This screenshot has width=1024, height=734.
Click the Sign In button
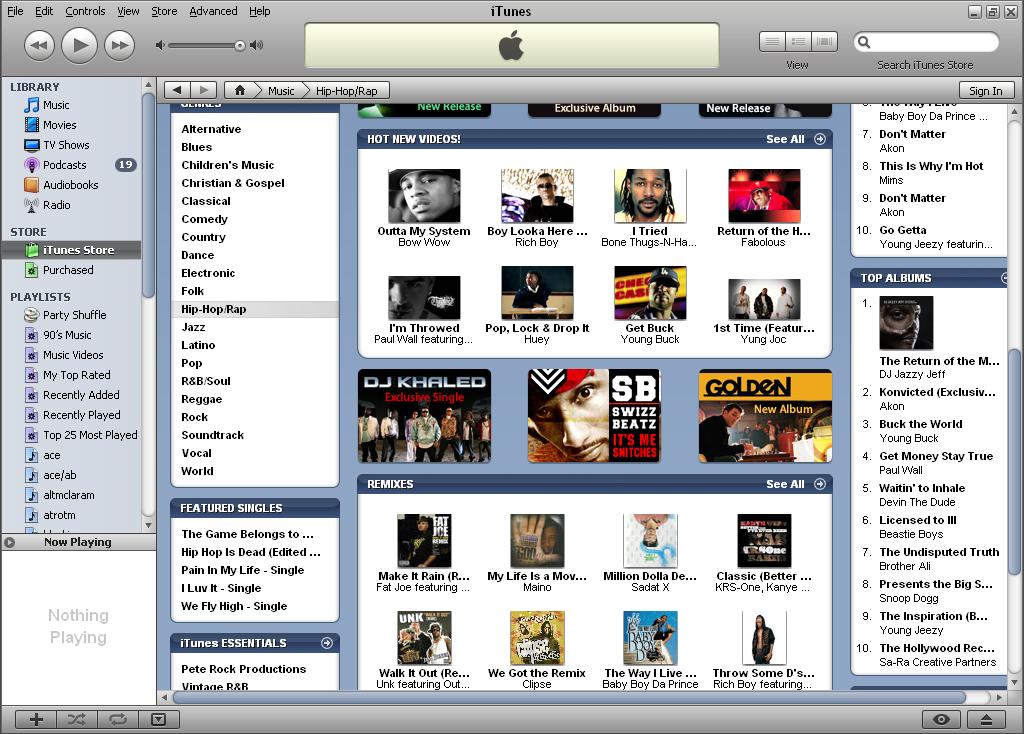point(985,91)
